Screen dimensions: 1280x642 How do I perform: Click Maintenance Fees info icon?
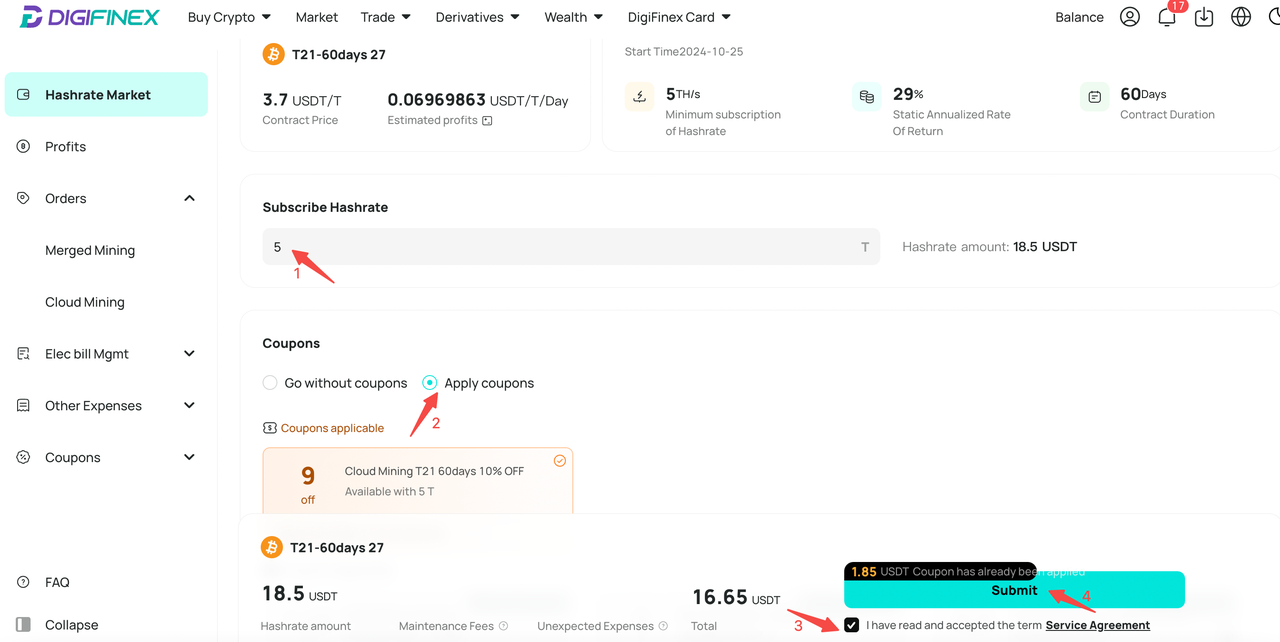pos(503,626)
